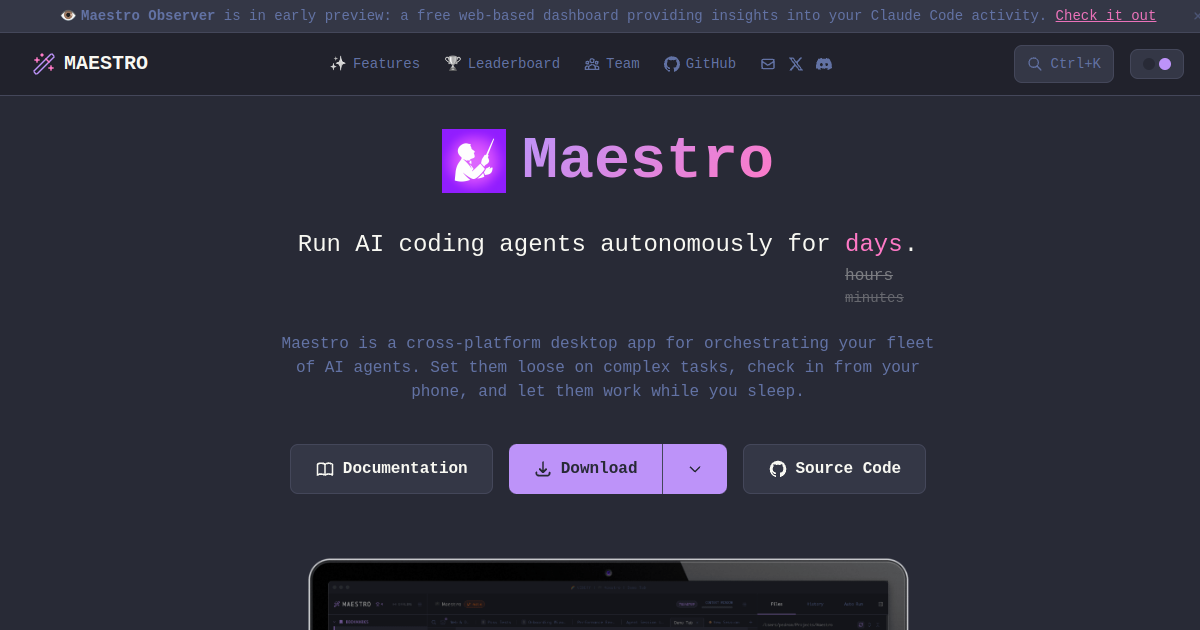Open the X (Twitter) social icon
Screen dimensions: 1200x630
coord(796,64)
